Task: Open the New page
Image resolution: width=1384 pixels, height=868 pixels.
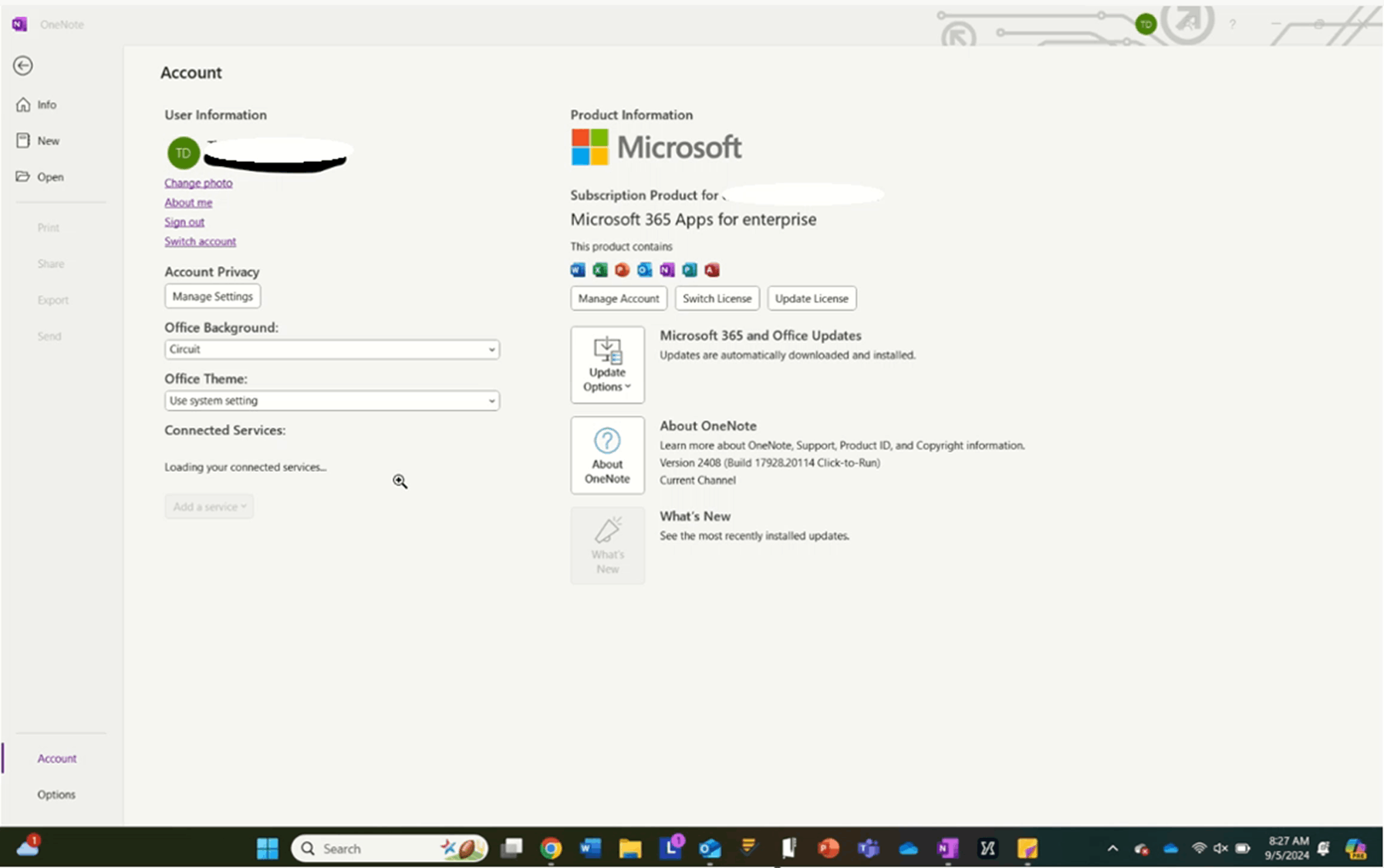Action: (38, 140)
